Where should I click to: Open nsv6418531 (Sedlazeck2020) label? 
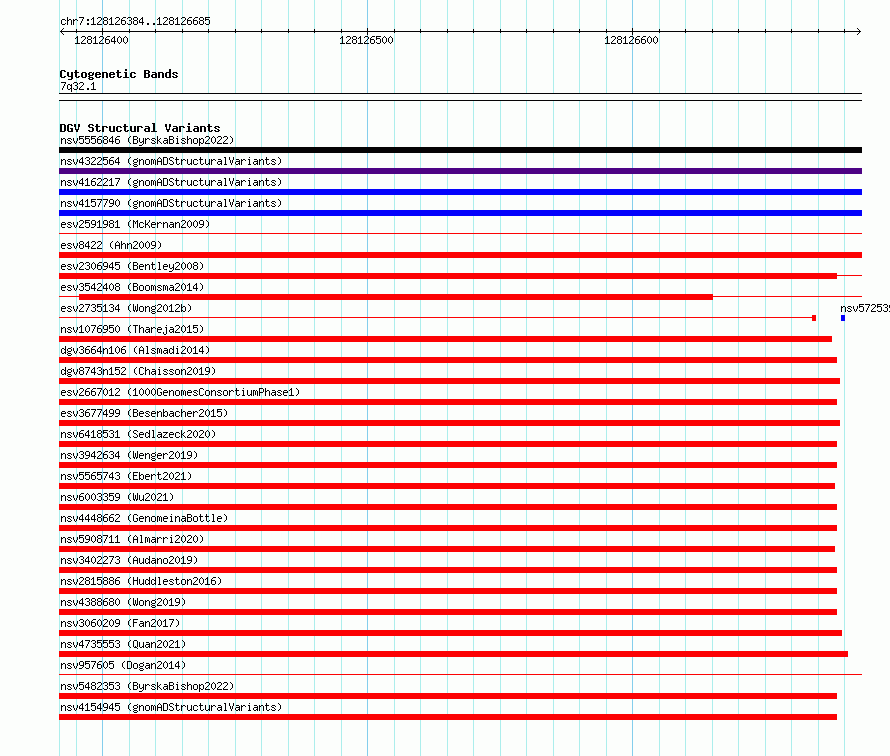138,434
